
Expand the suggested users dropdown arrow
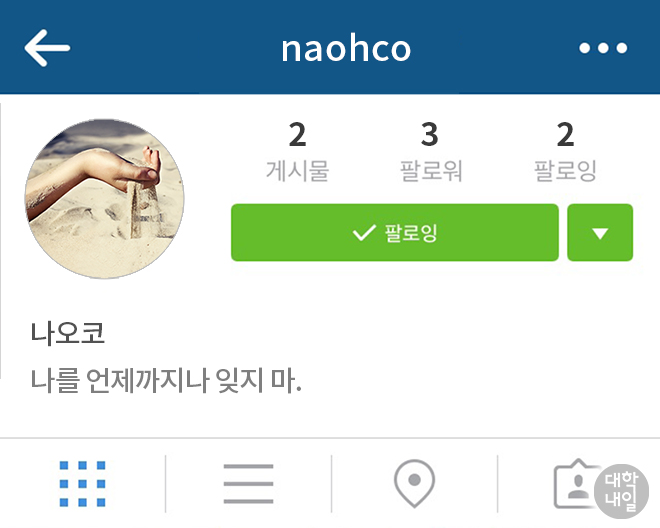(600, 233)
